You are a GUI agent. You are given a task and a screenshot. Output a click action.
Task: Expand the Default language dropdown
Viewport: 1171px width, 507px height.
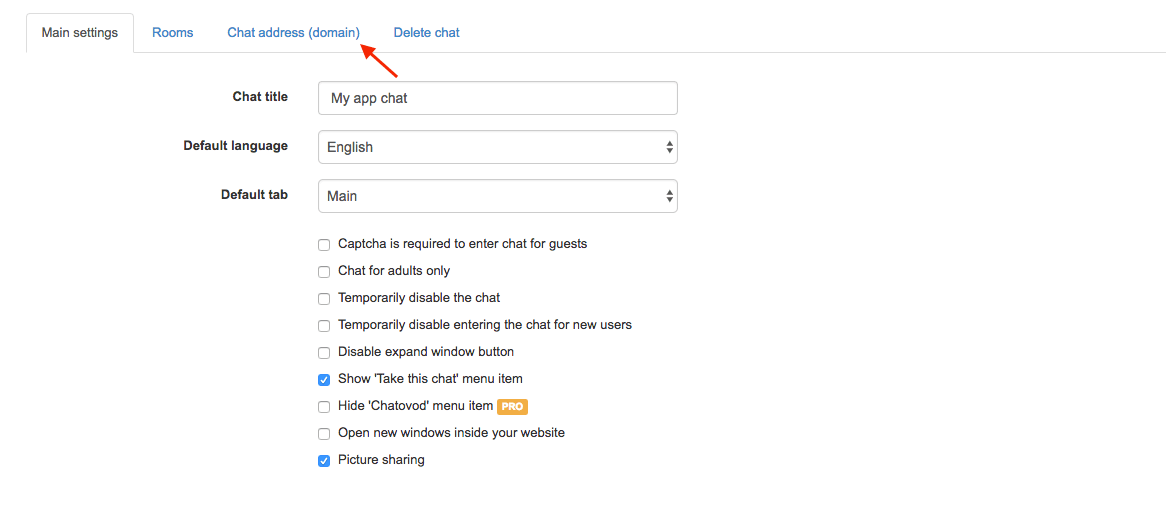click(x=497, y=147)
